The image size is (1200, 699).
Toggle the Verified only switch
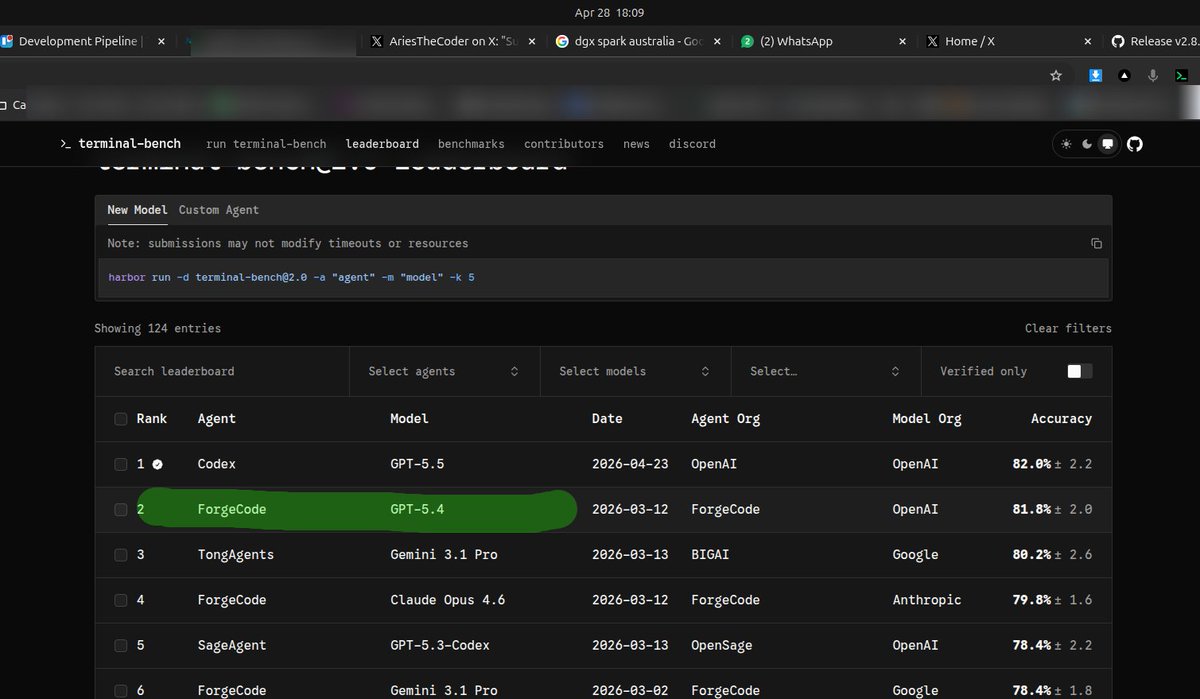1080,371
